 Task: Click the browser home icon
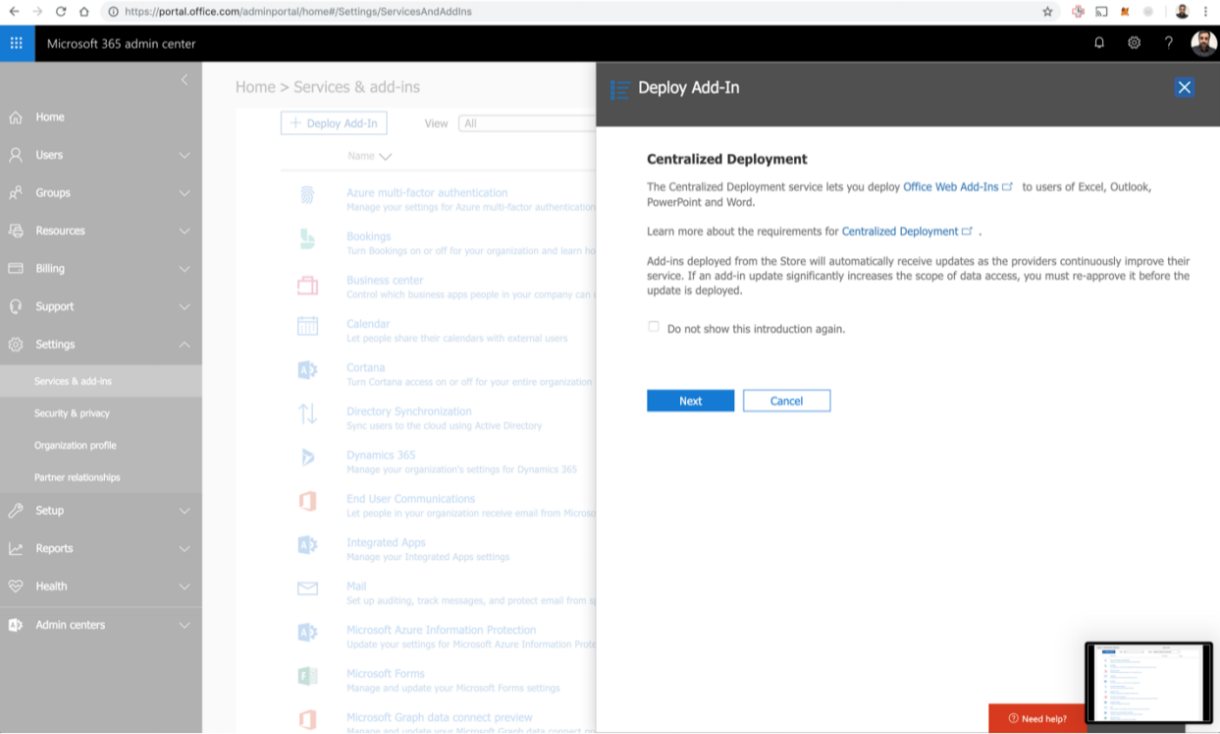[84, 12]
